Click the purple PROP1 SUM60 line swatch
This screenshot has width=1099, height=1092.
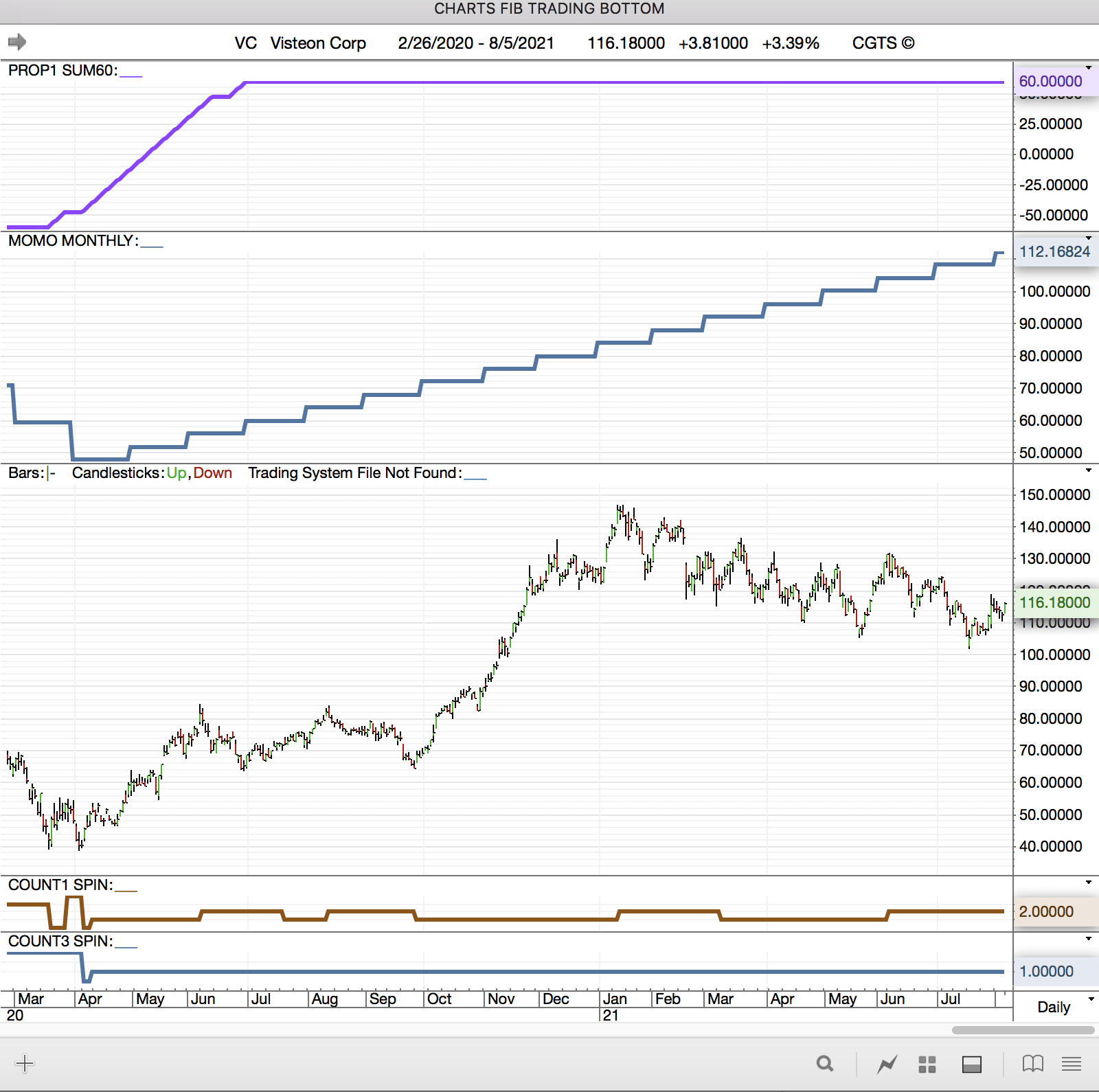click(x=131, y=76)
